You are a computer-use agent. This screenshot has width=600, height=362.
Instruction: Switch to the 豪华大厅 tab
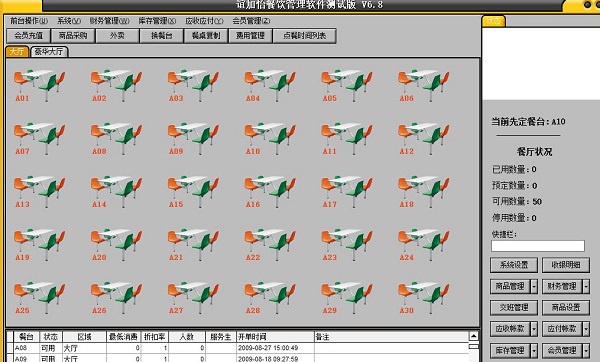[49, 51]
